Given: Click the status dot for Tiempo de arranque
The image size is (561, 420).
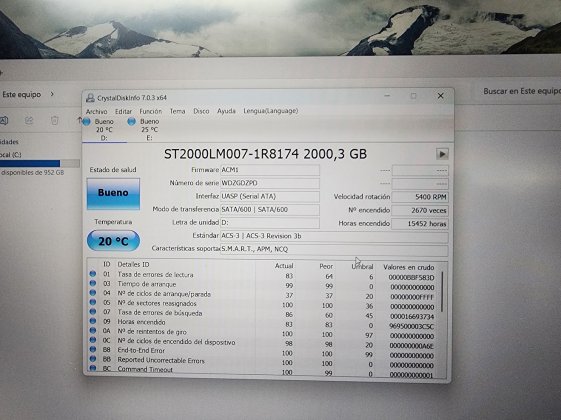Looking at the screenshot, I should tap(93, 283).
